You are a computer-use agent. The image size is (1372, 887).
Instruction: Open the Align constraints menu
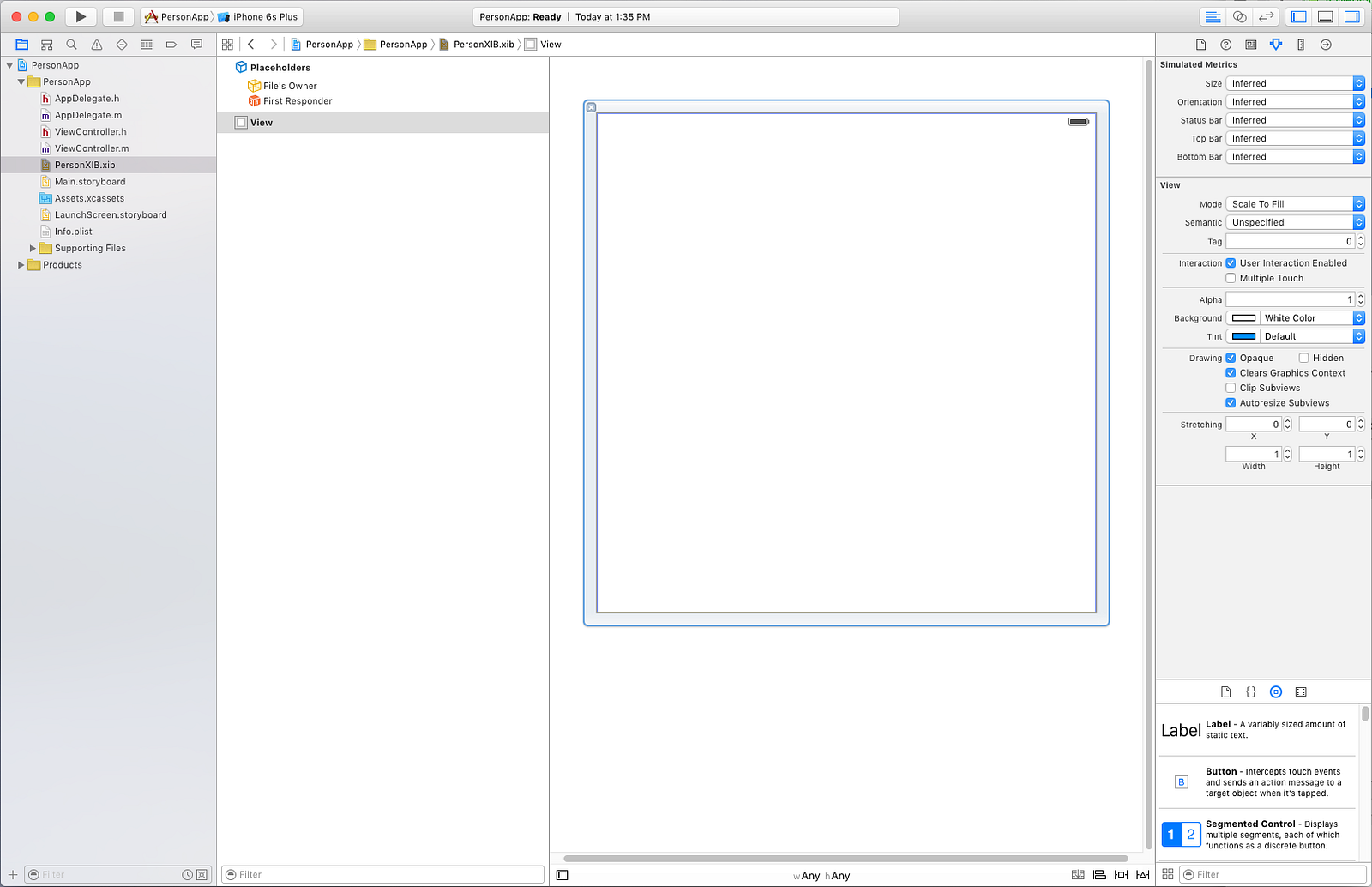coord(1099,875)
